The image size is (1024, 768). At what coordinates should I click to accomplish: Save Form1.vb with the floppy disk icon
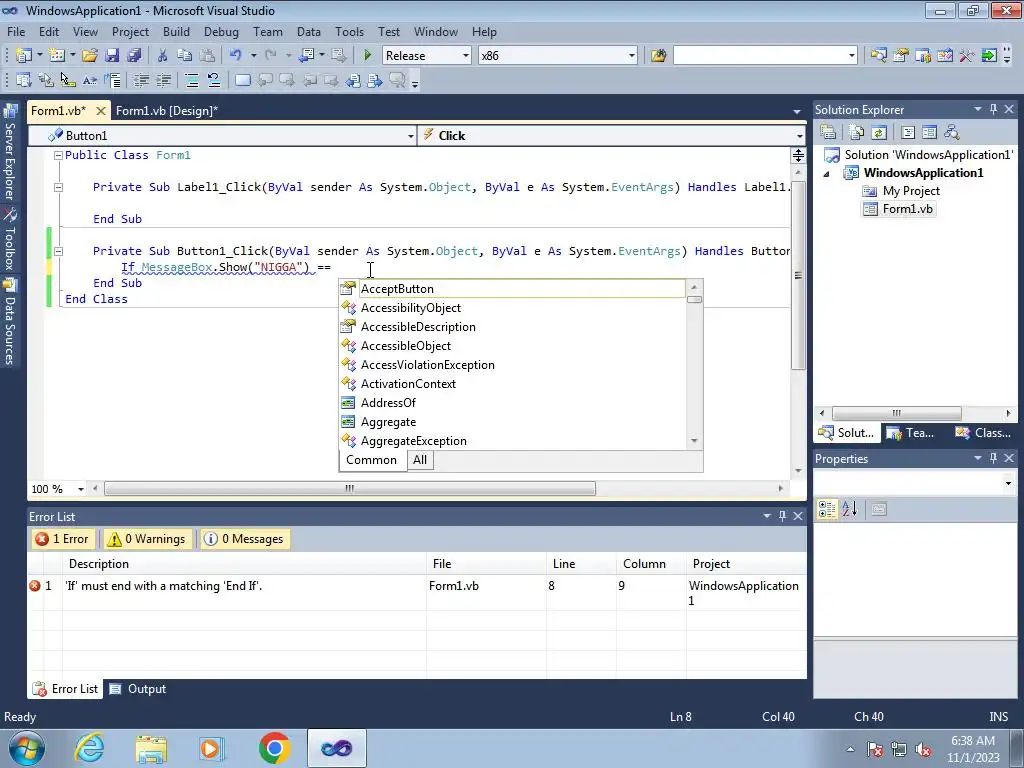[112, 56]
